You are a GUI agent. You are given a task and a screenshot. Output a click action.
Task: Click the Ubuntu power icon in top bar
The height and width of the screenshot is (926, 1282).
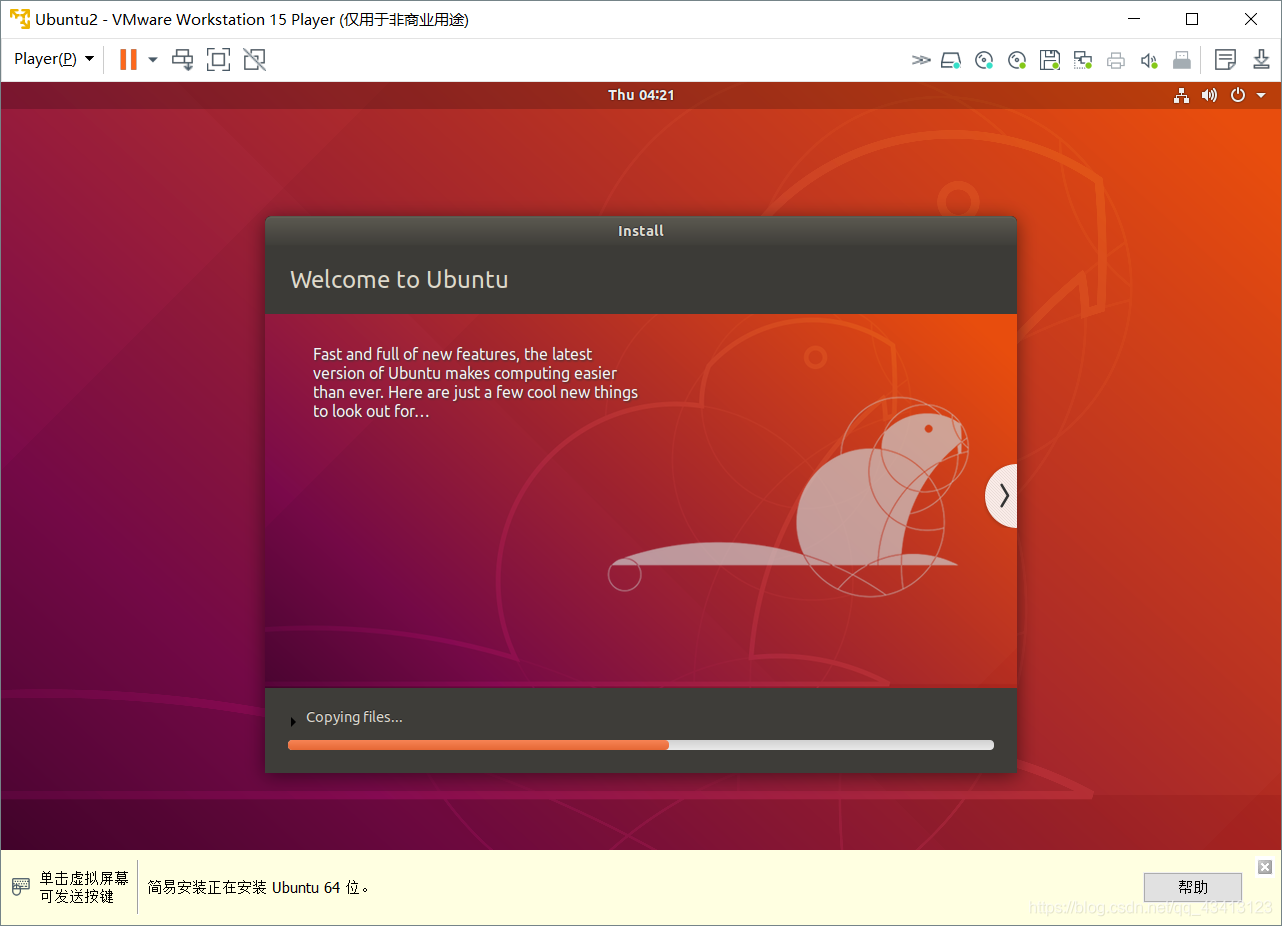click(x=1238, y=95)
